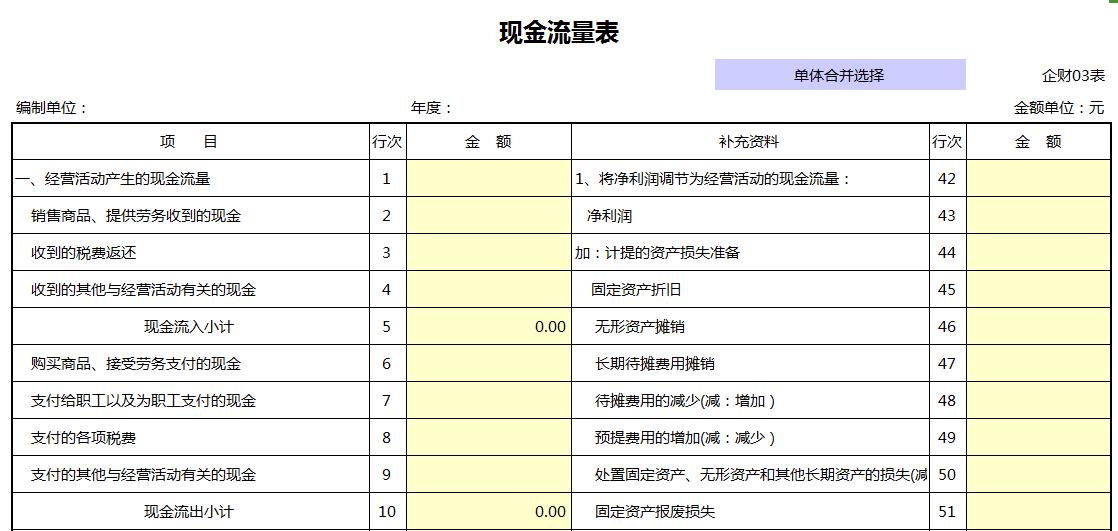Select the 支付的各项税费 cell

point(190,438)
